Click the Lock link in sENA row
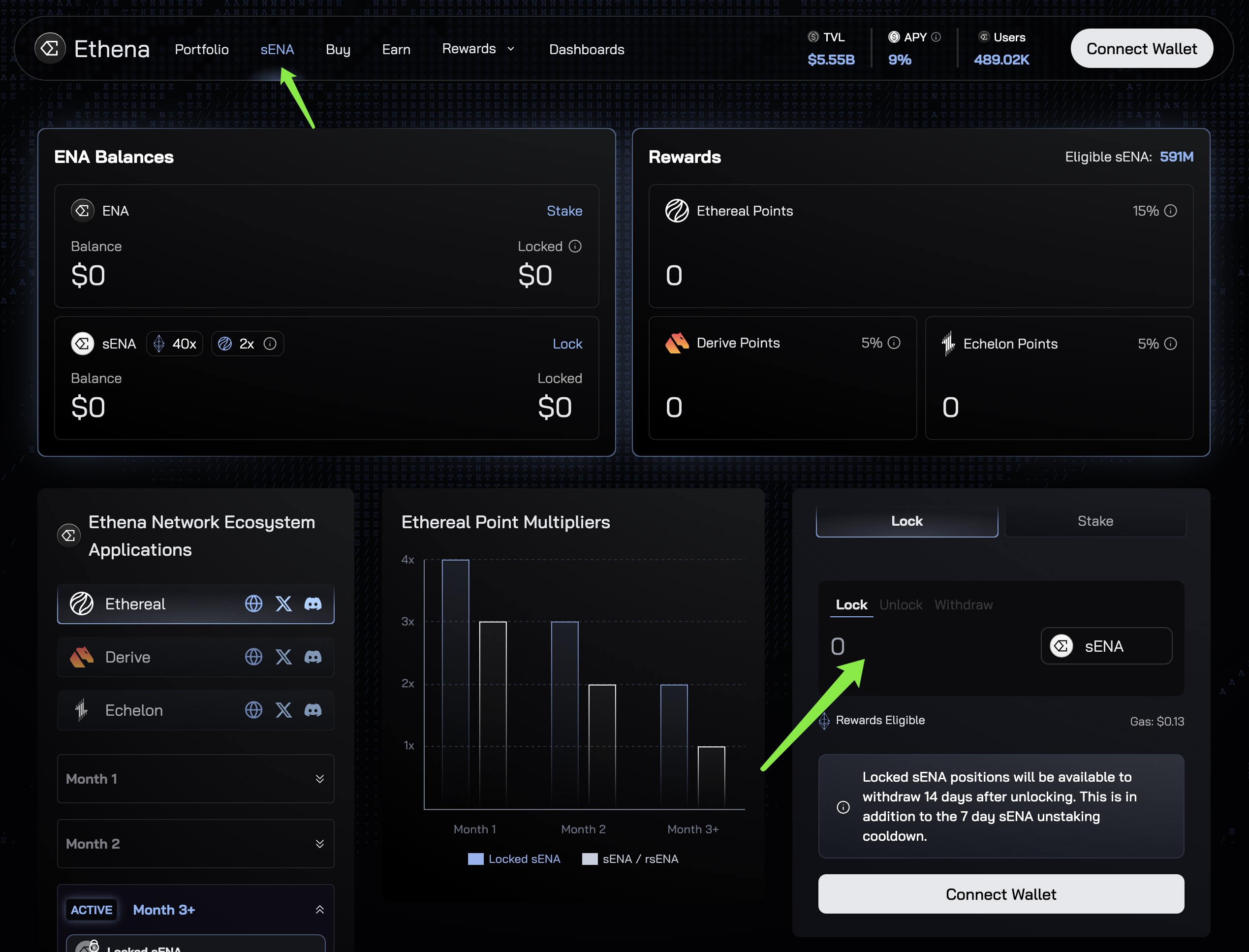This screenshot has height=952, width=1249. pyautogui.click(x=567, y=344)
